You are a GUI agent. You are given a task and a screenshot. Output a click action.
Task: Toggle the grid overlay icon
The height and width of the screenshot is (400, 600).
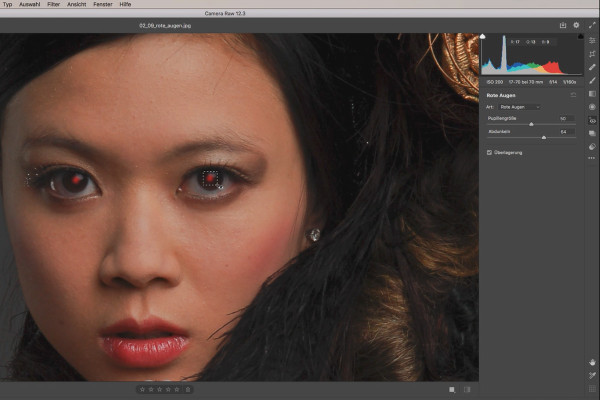click(x=592, y=389)
